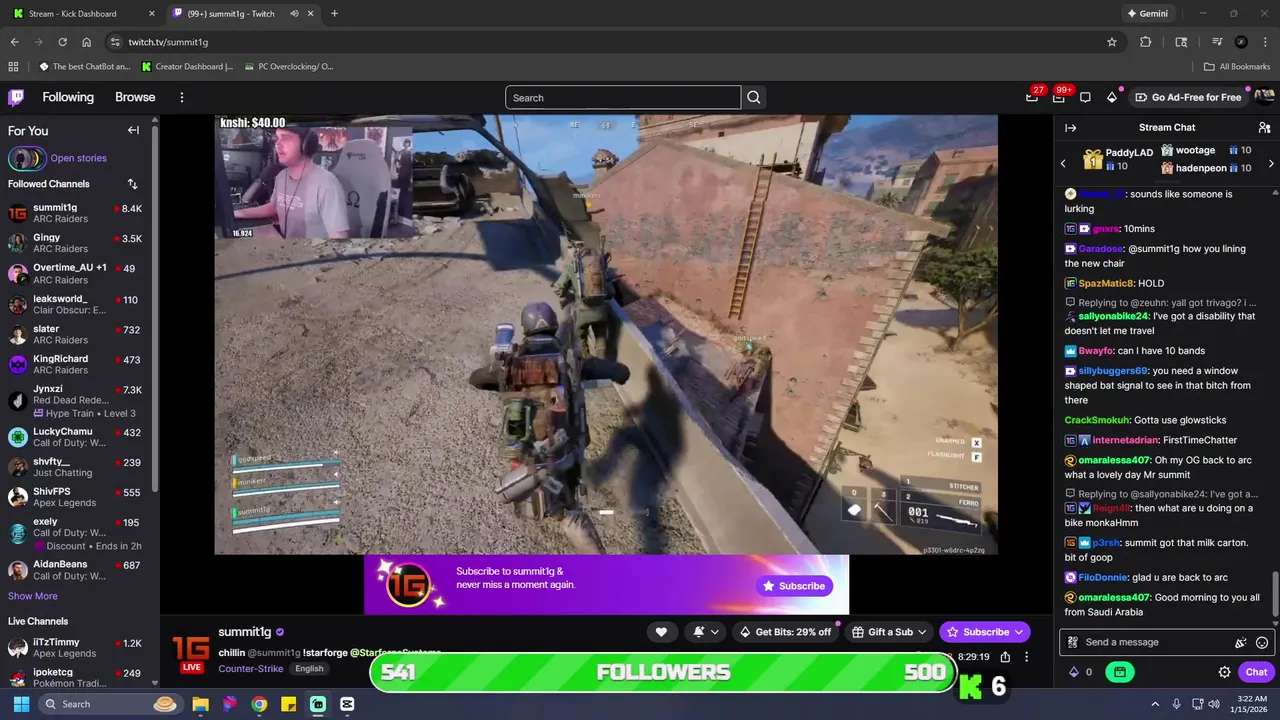
Task: Open chat community members icon
Action: (x=1264, y=128)
